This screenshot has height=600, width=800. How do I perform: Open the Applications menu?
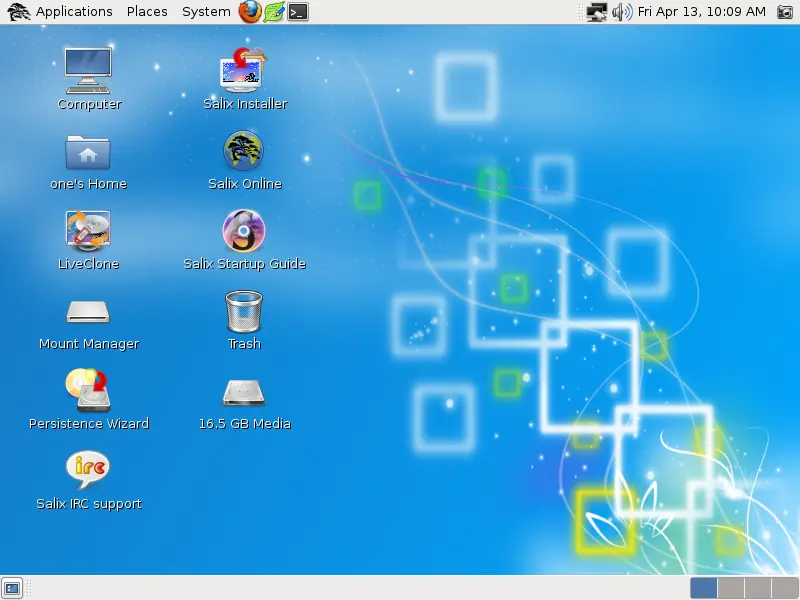point(74,12)
